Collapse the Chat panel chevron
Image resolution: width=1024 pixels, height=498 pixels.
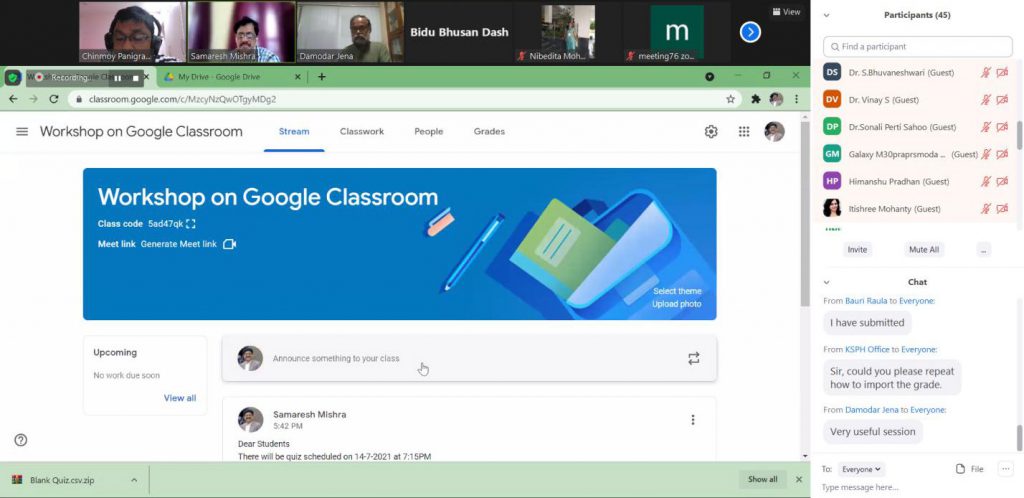pyautogui.click(x=827, y=283)
